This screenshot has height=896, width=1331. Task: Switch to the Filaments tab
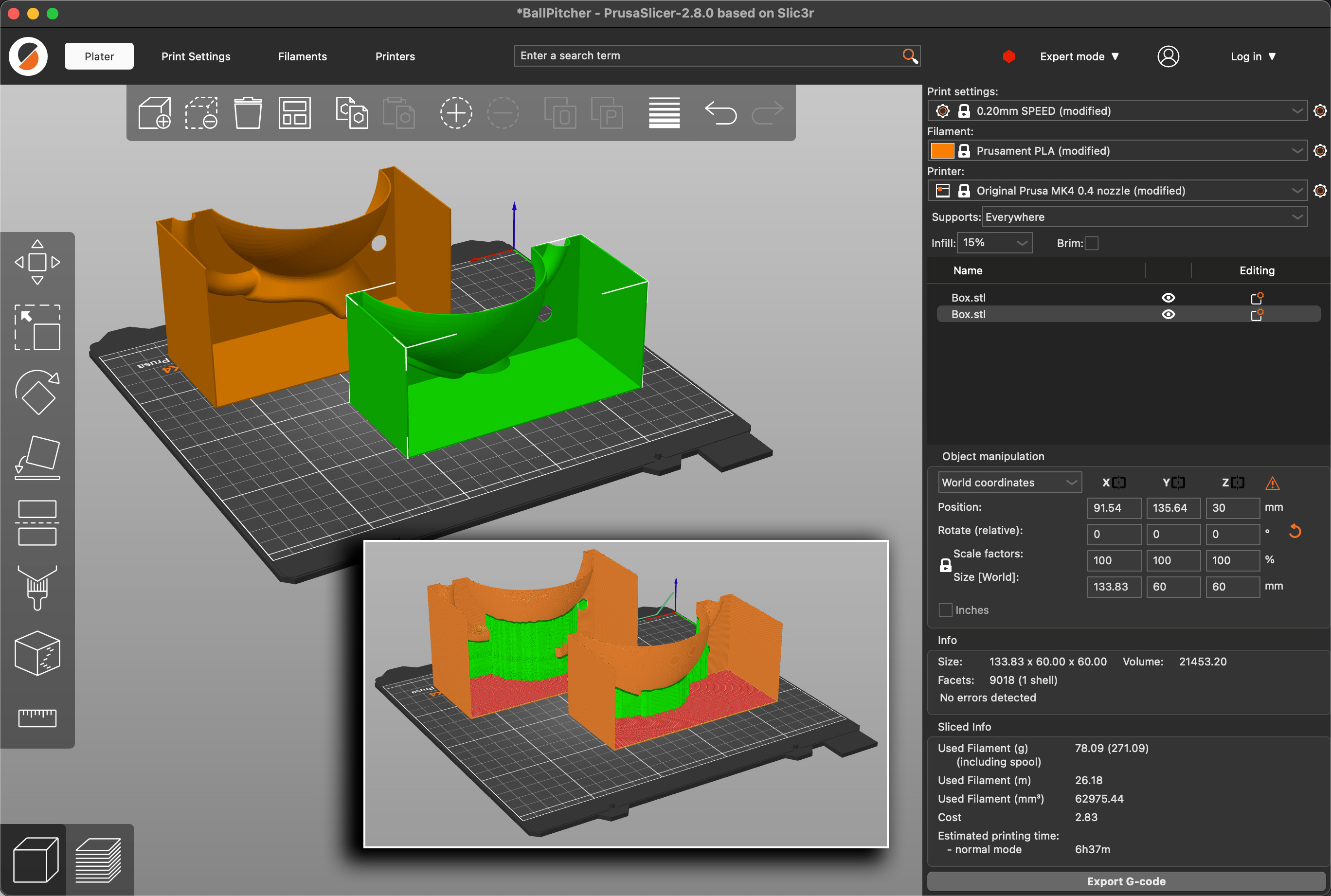(302, 56)
